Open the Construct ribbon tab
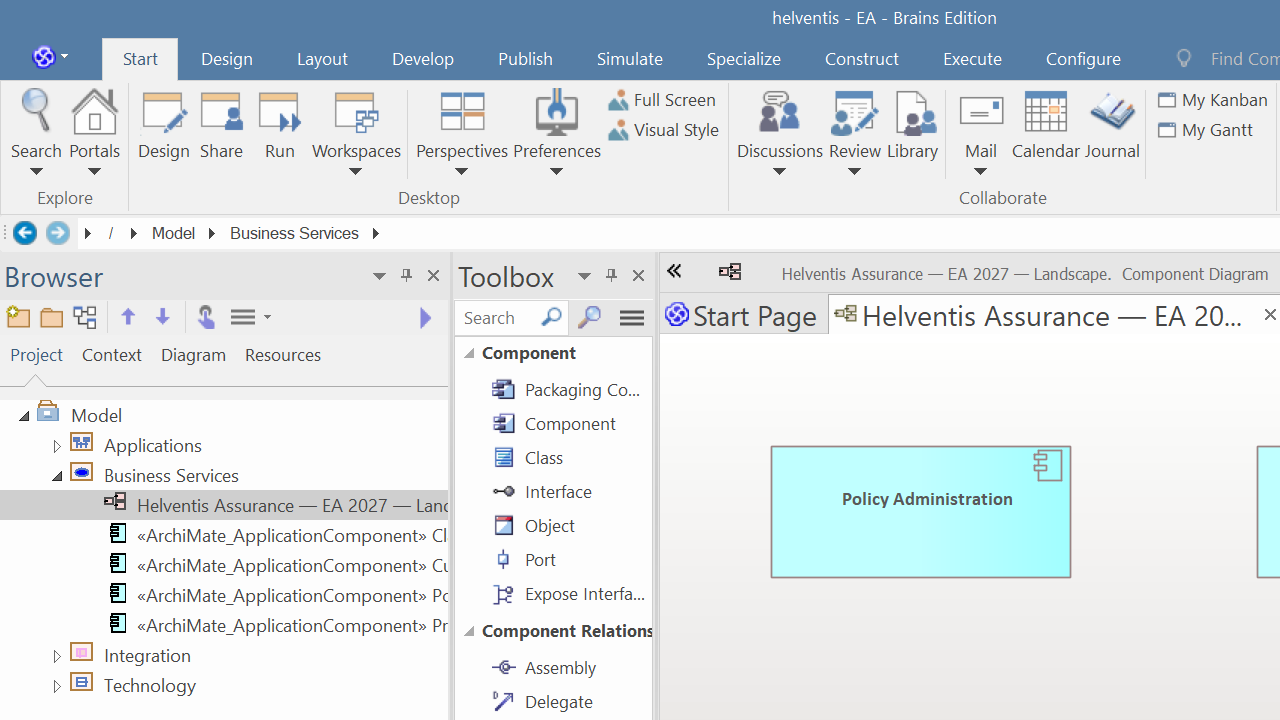Image resolution: width=1280 pixels, height=720 pixels. click(x=862, y=59)
